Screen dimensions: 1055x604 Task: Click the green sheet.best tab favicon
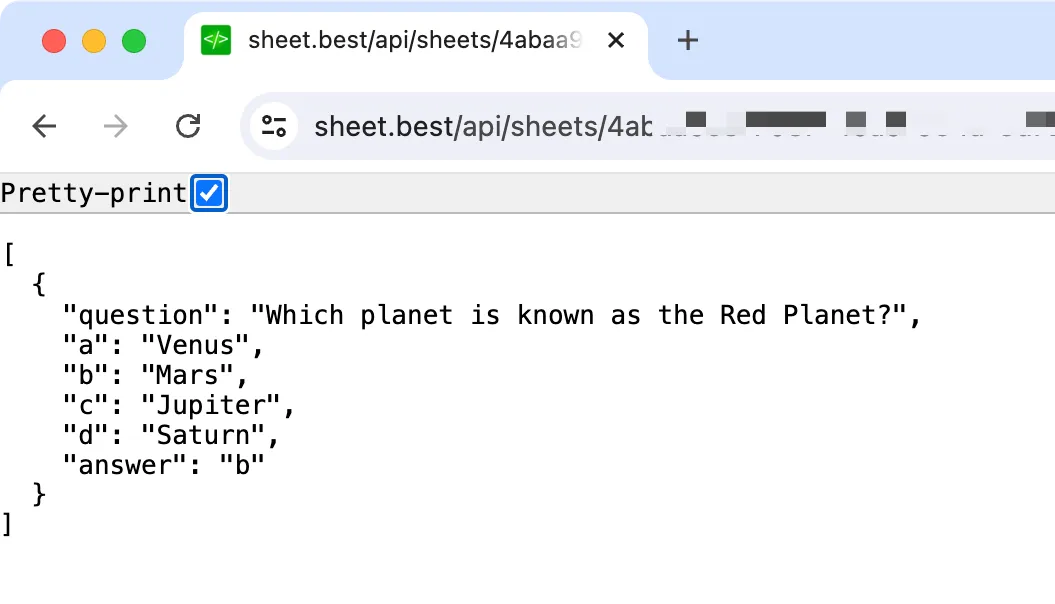click(216, 41)
